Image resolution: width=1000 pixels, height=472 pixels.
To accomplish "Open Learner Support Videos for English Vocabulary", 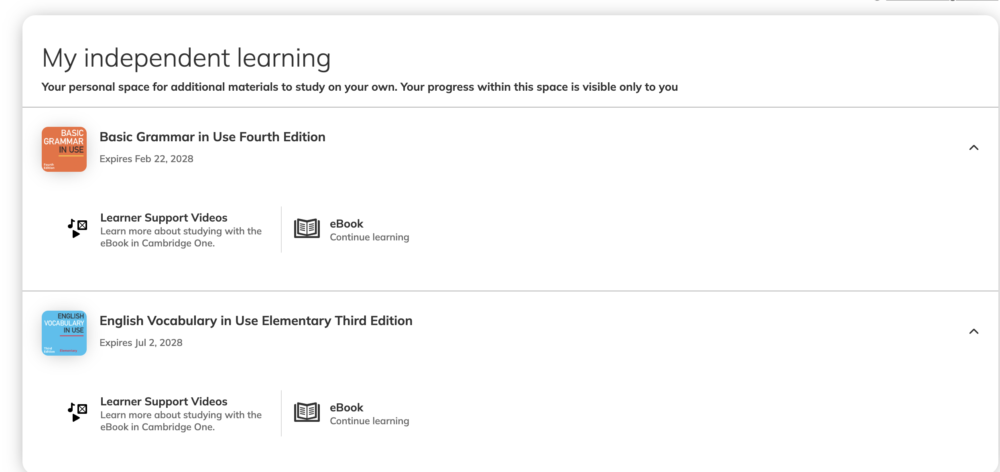I will point(163,401).
